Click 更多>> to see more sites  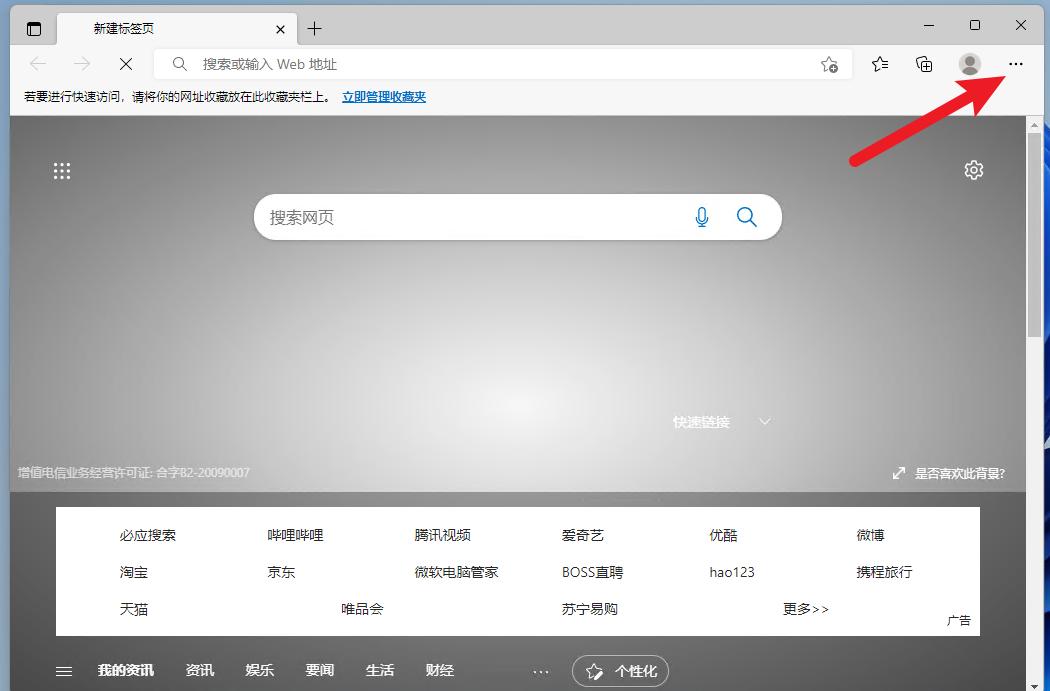click(806, 608)
